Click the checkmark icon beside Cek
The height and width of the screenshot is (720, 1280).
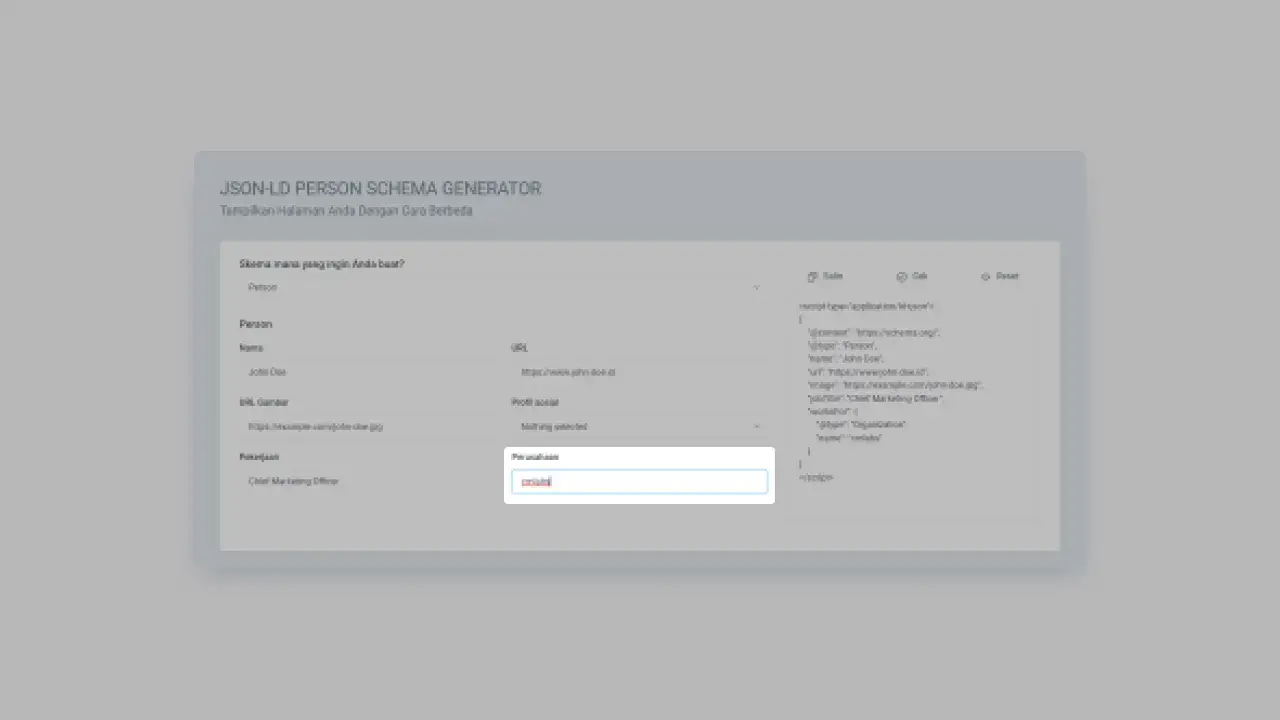pyautogui.click(x=901, y=277)
